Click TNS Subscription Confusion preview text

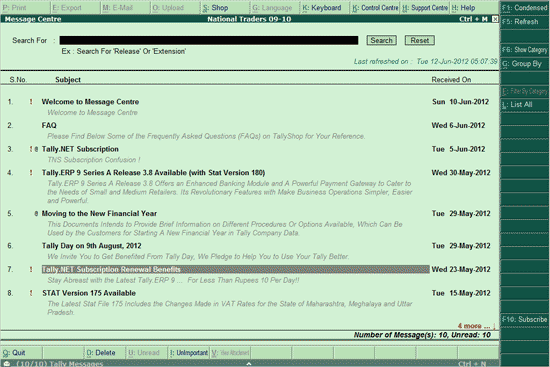[x=94, y=160]
